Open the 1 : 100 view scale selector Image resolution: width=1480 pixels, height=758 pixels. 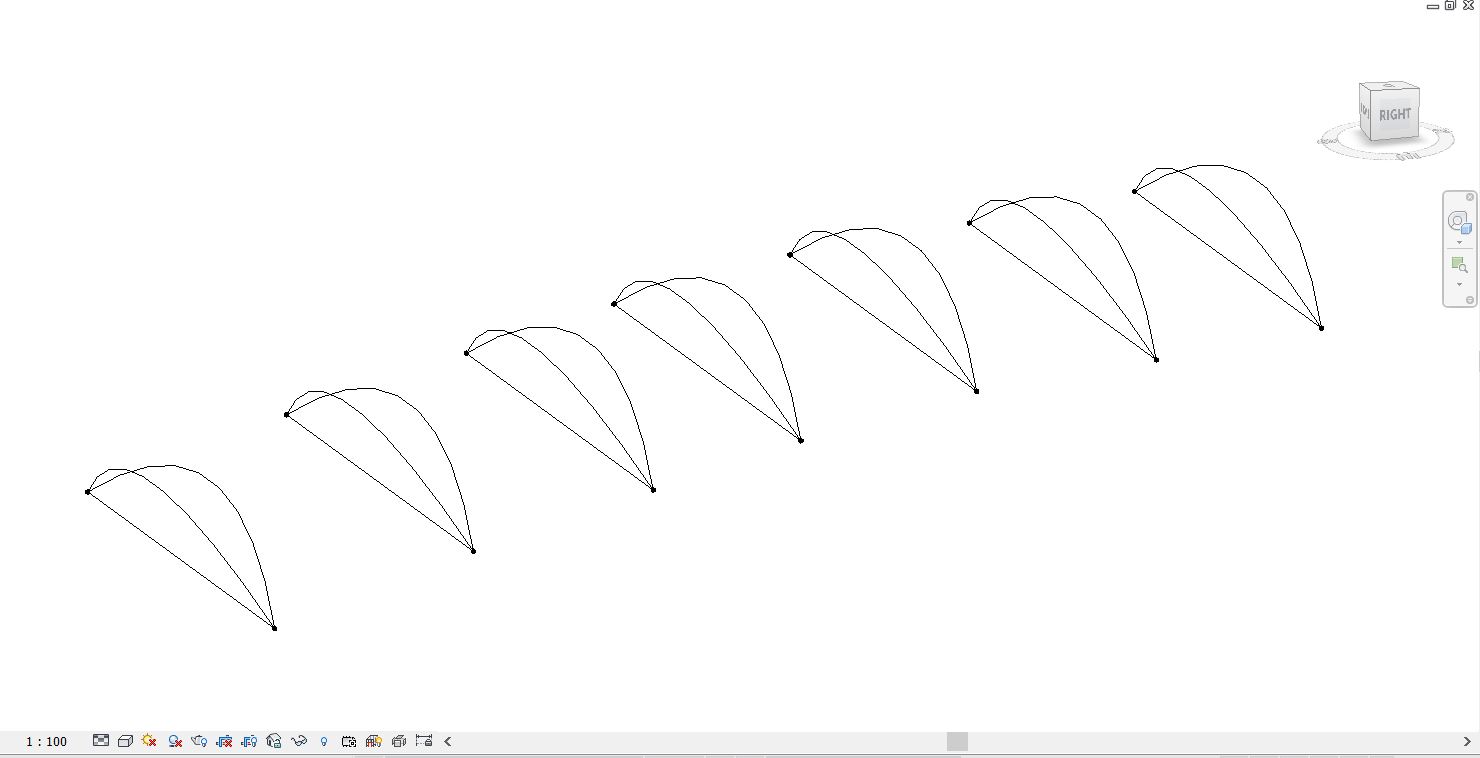click(46, 741)
